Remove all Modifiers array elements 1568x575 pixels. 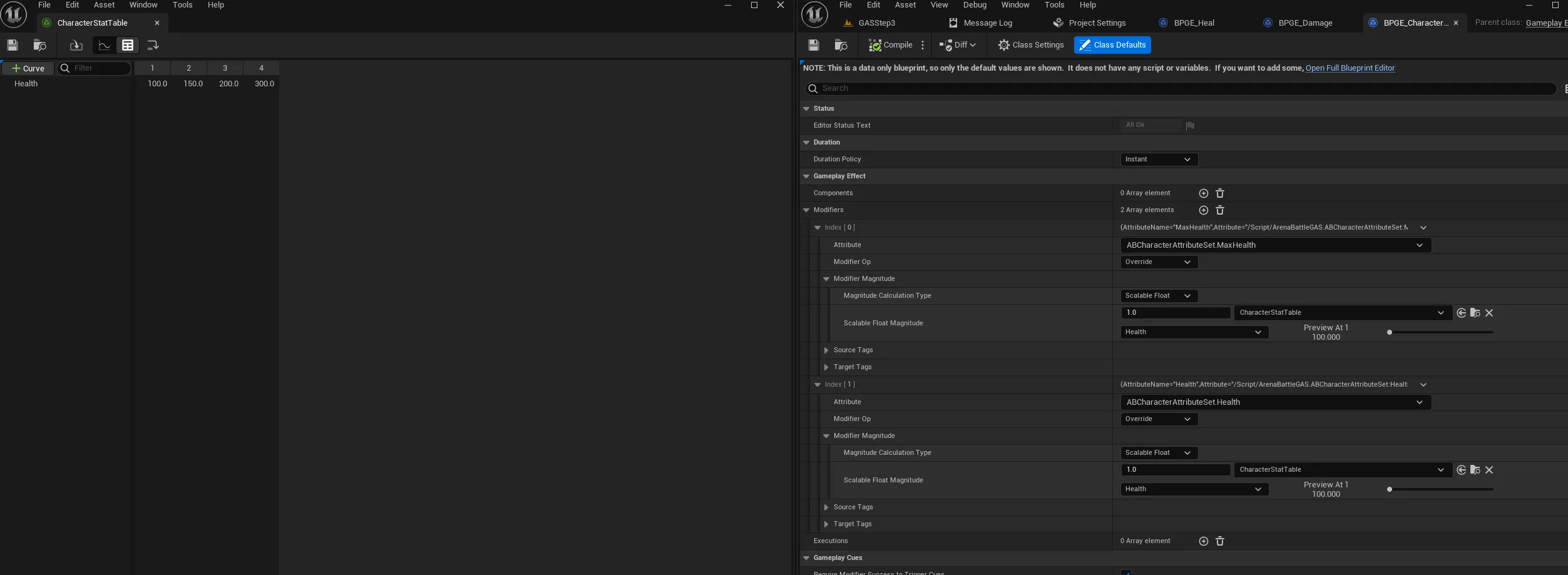[x=1220, y=210]
